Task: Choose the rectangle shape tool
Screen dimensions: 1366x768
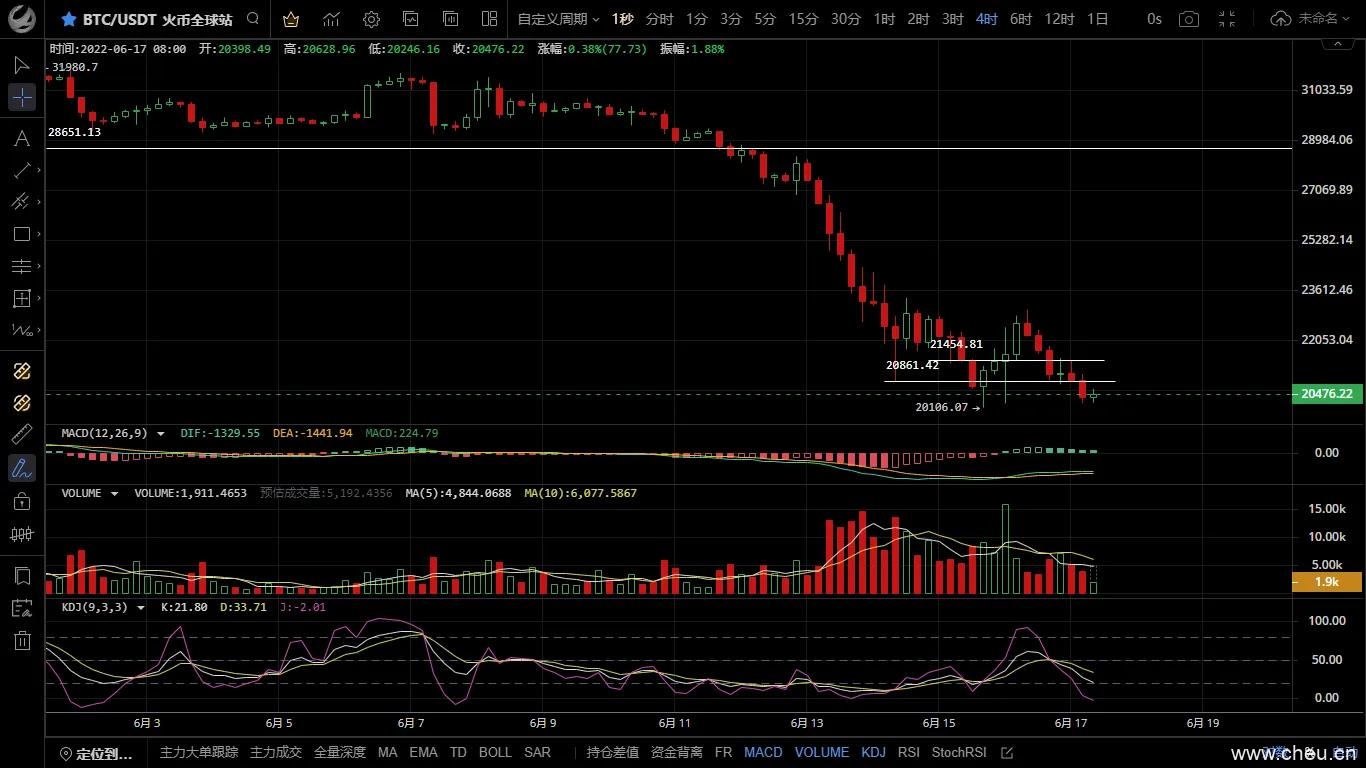Action: [21, 234]
